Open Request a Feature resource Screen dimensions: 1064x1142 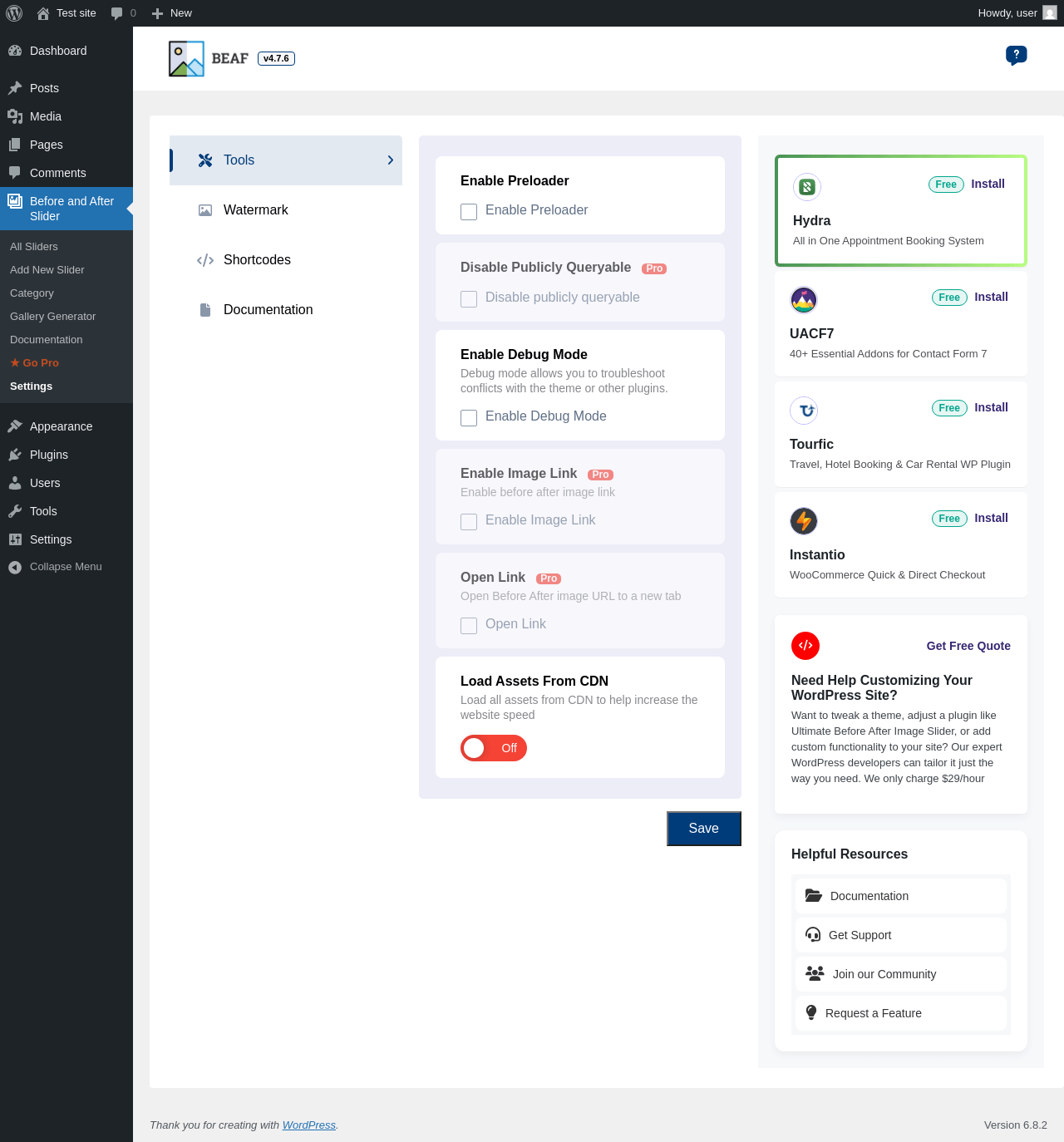coord(901,1013)
